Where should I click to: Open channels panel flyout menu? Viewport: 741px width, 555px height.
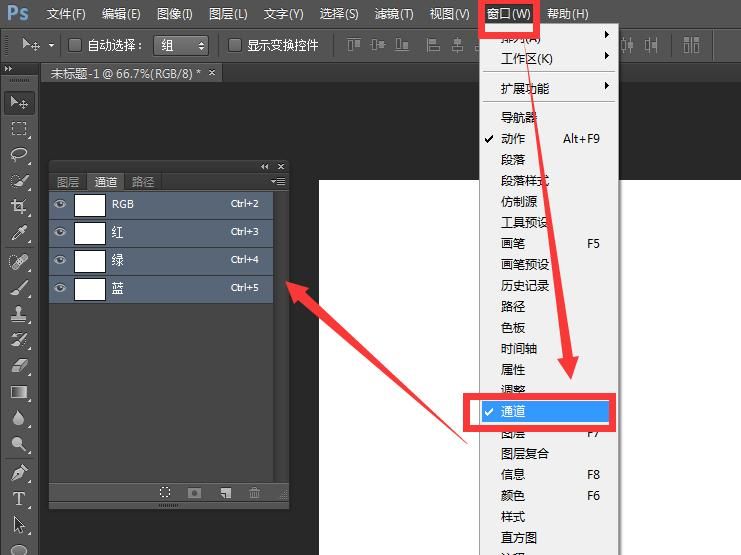(278, 182)
